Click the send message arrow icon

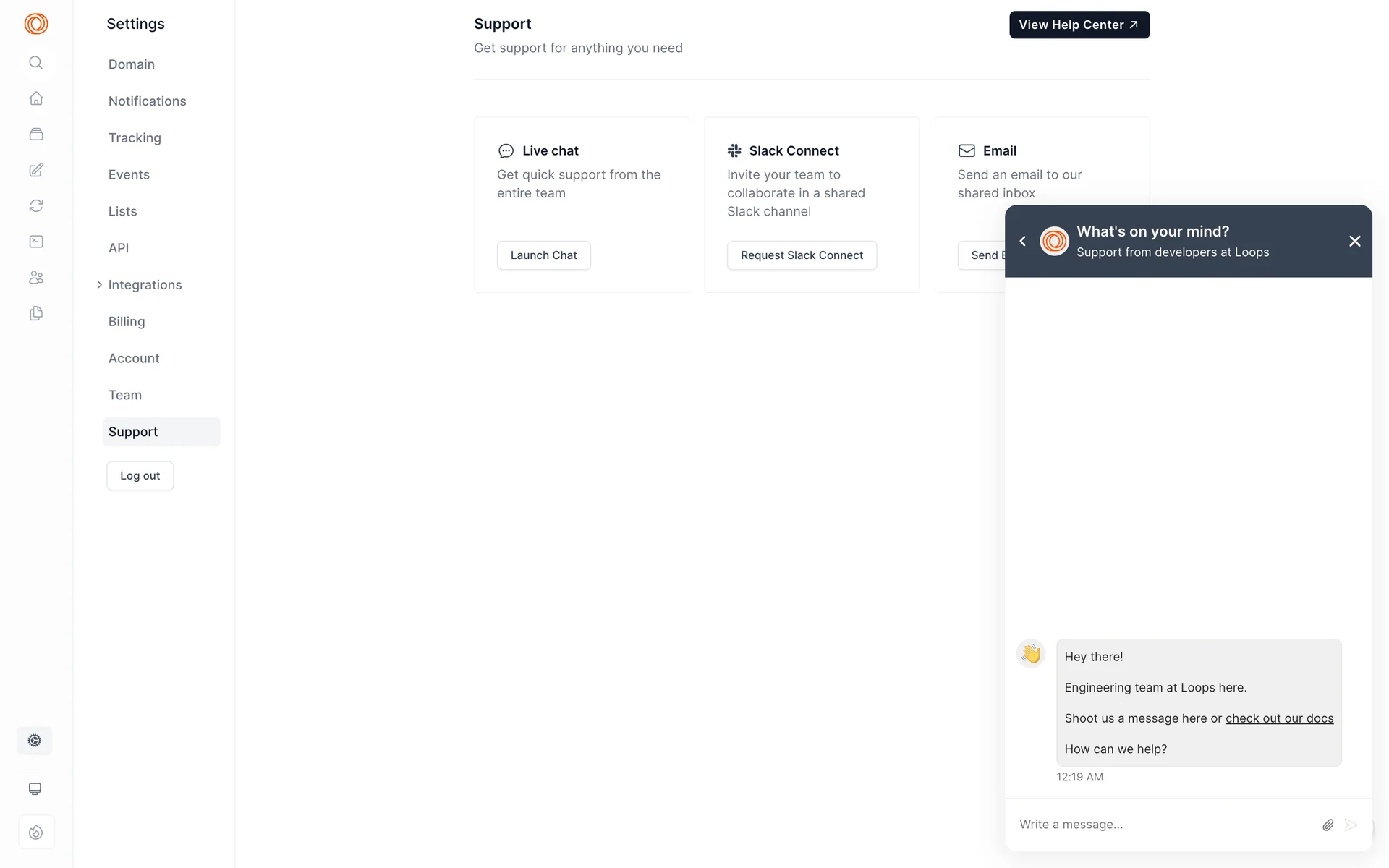click(x=1351, y=825)
